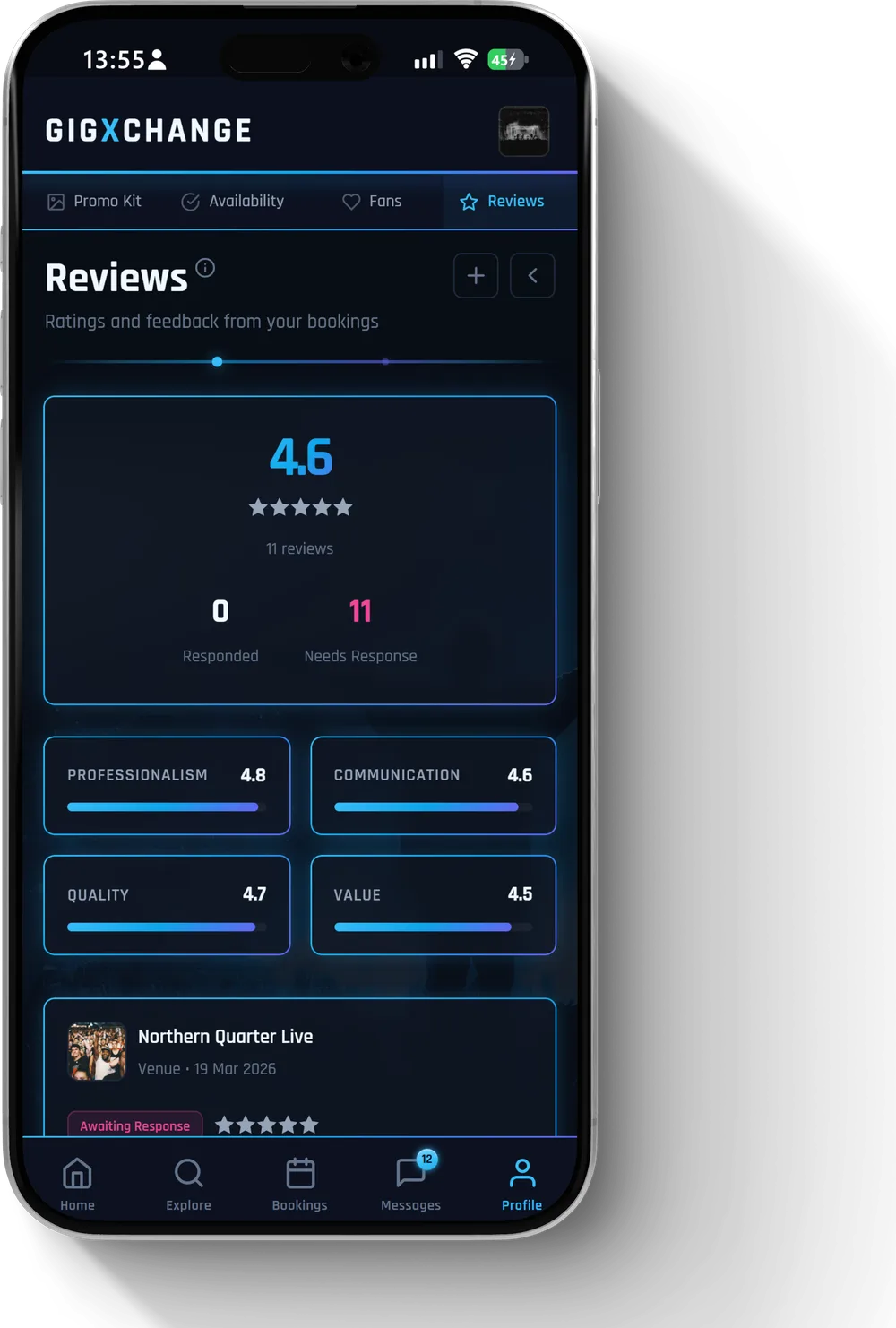Tap the 13:55 clock in status bar
Image resolution: width=896 pixels, height=1328 pixels.
point(114,60)
